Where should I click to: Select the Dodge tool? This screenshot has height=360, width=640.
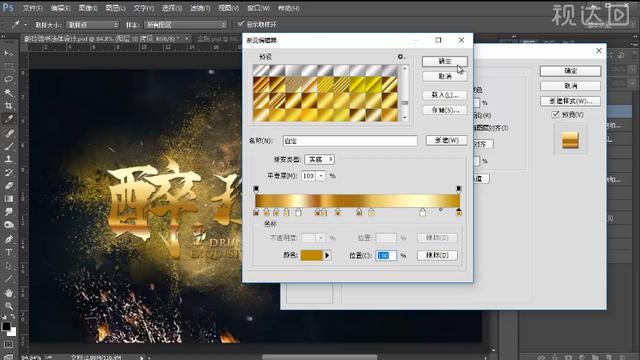pos(8,225)
